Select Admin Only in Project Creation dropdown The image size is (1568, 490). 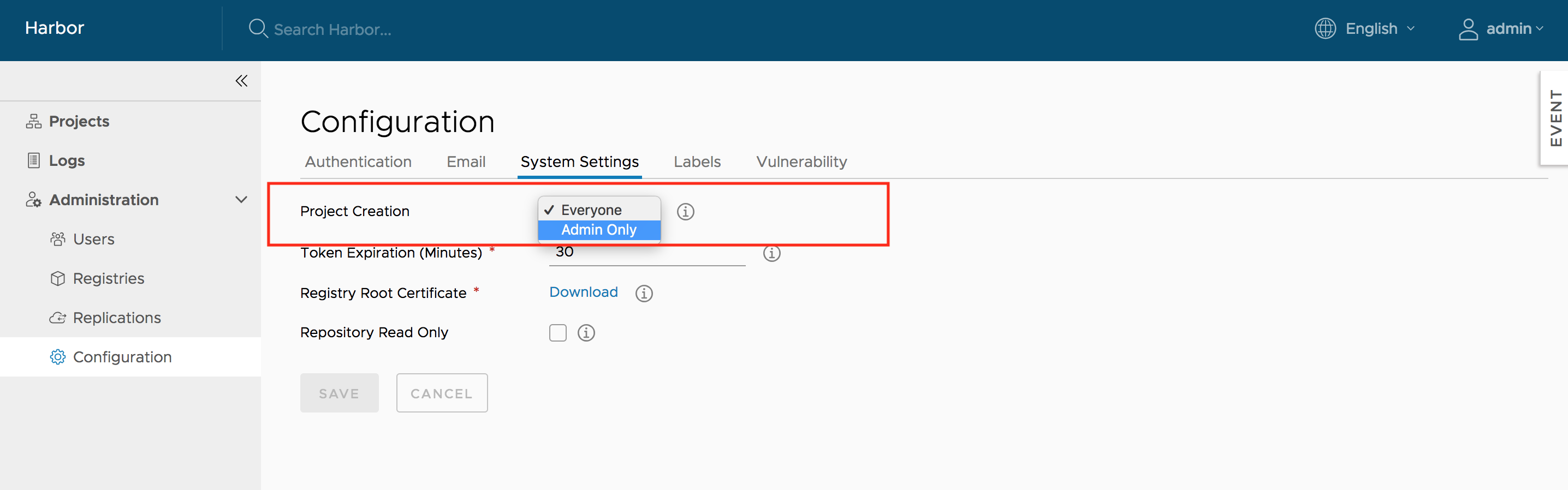(x=599, y=230)
